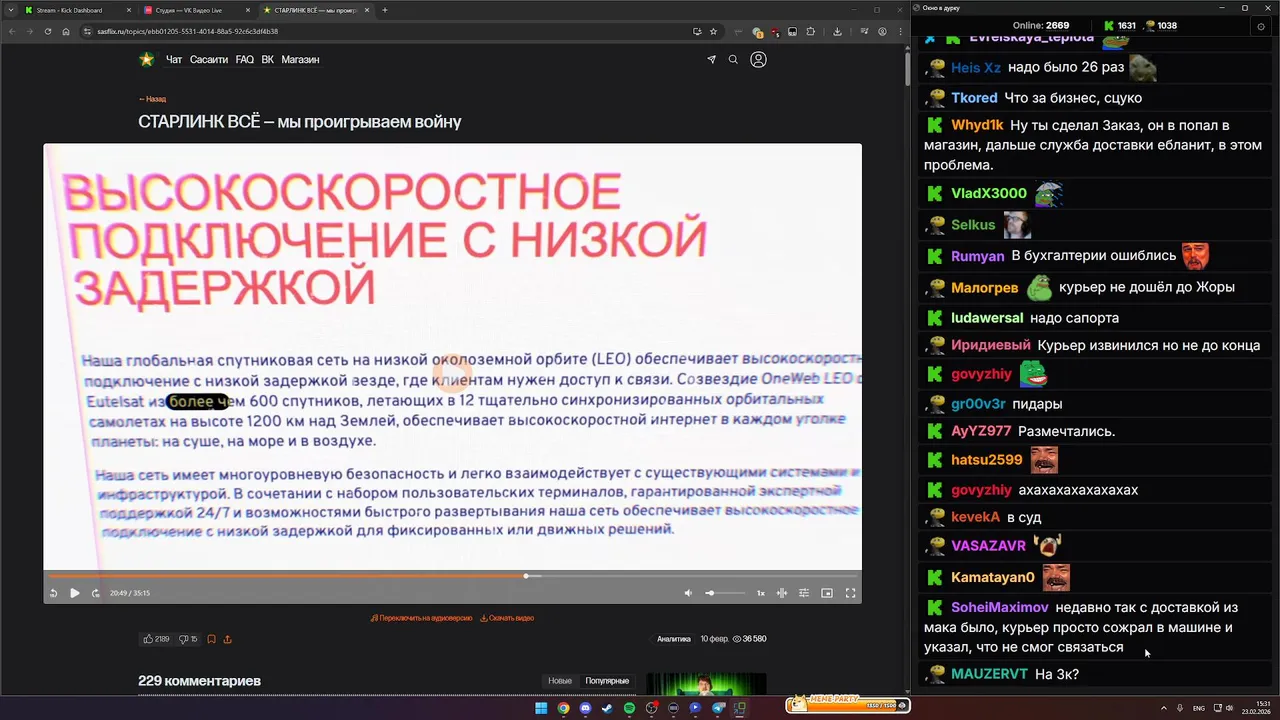
Task: Open Discord from the taskbar
Action: pos(585,708)
